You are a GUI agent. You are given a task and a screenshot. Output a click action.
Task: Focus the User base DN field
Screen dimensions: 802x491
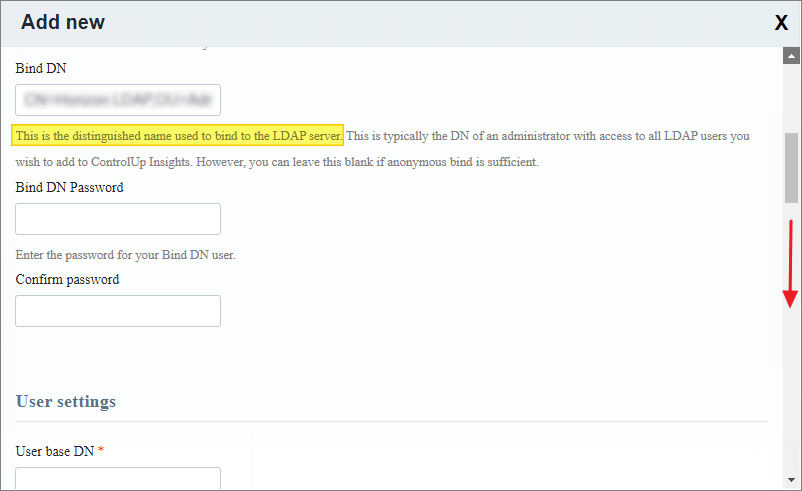point(118,478)
